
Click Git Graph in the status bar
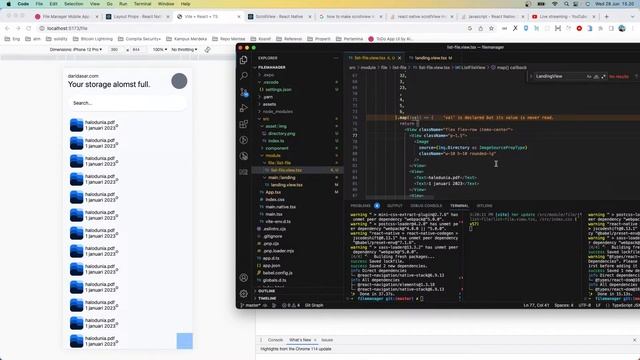314,305
